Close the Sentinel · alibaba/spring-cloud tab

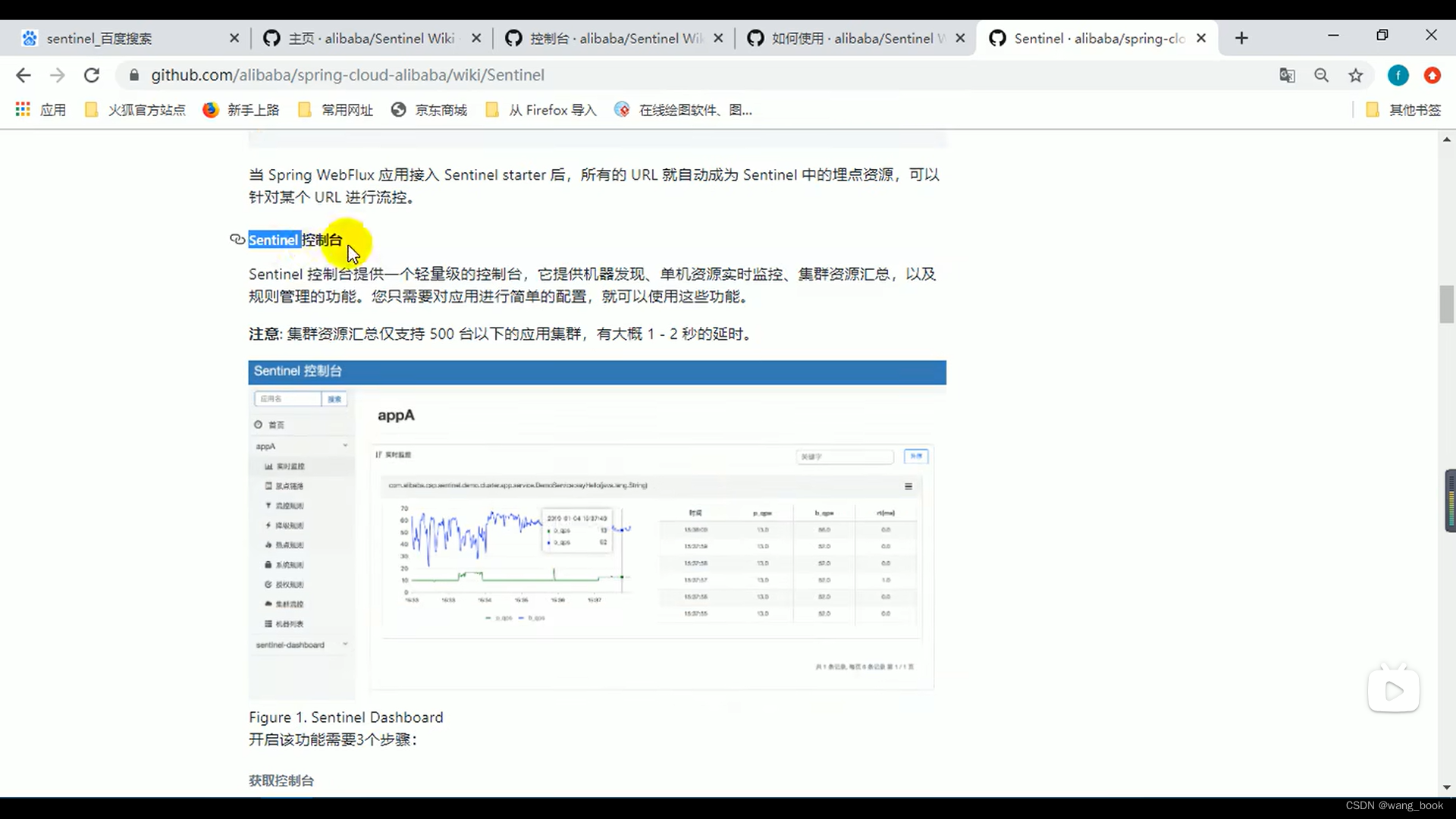[x=1201, y=38]
